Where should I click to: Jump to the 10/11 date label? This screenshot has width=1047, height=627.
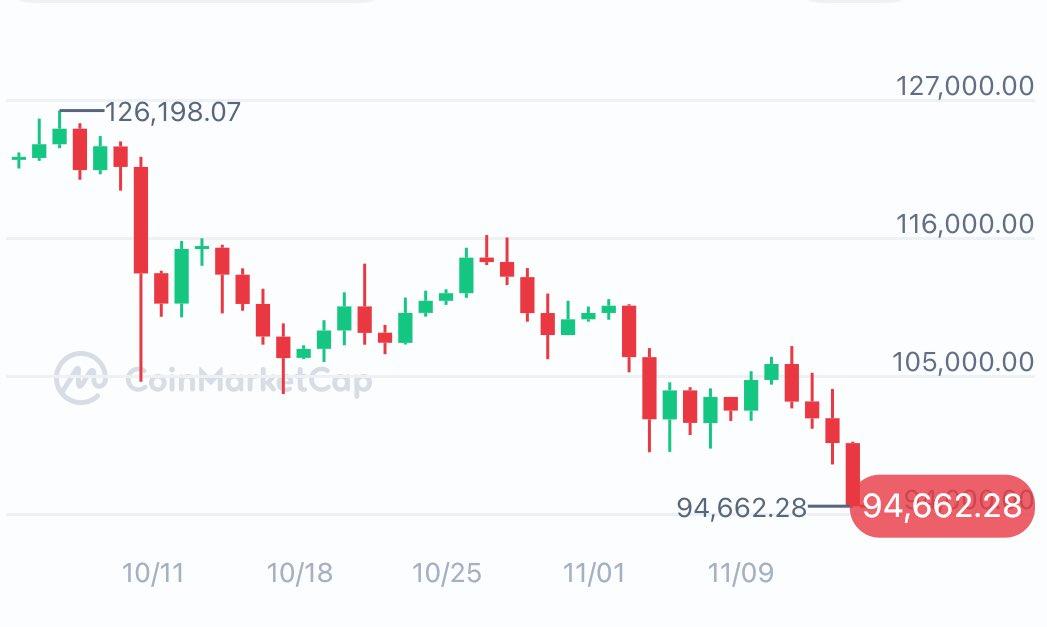tap(154, 573)
